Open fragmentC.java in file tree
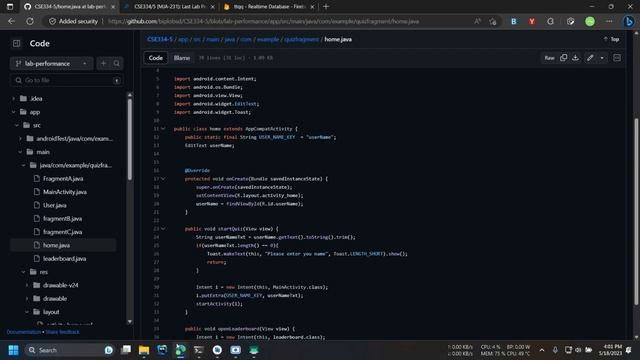 click(x=62, y=232)
